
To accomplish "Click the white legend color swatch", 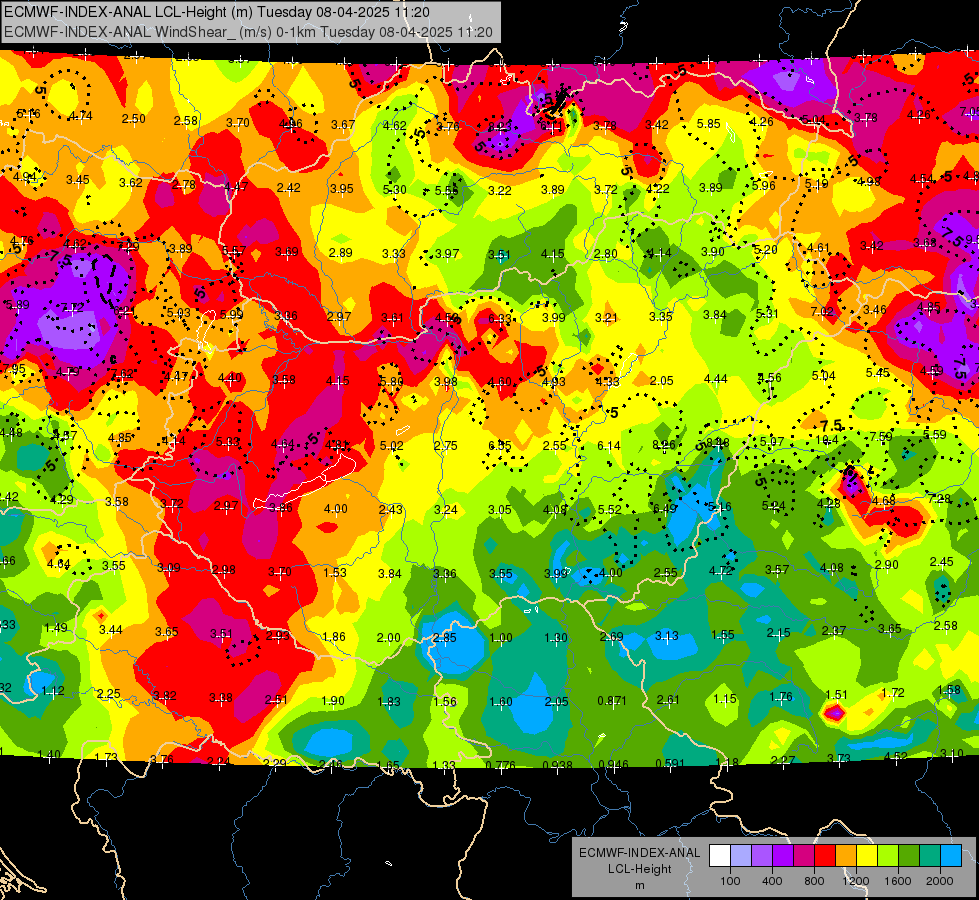I will tap(719, 855).
